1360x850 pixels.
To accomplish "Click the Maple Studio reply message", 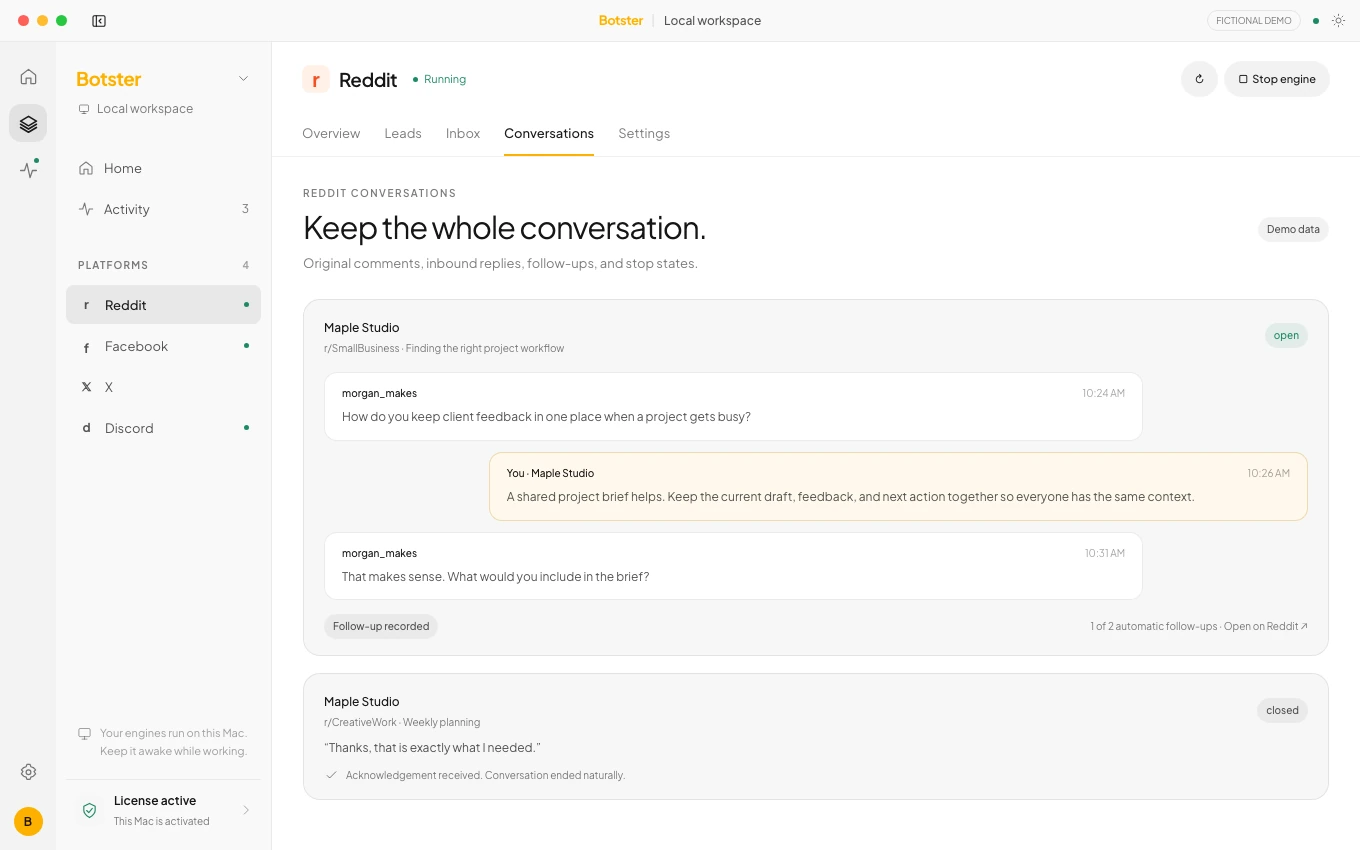I will click(x=898, y=486).
